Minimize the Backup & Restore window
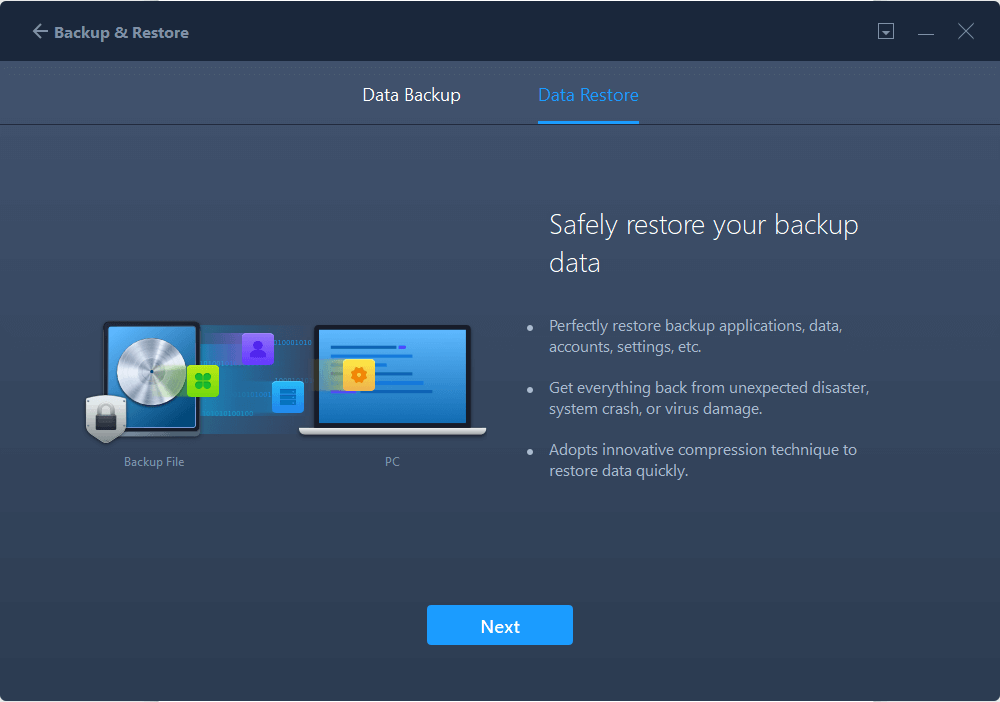The width and height of the screenshot is (1000, 702). pos(925,32)
